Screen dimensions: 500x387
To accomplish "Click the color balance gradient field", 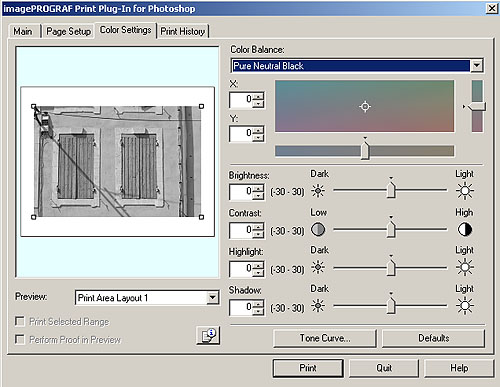I will (365, 106).
